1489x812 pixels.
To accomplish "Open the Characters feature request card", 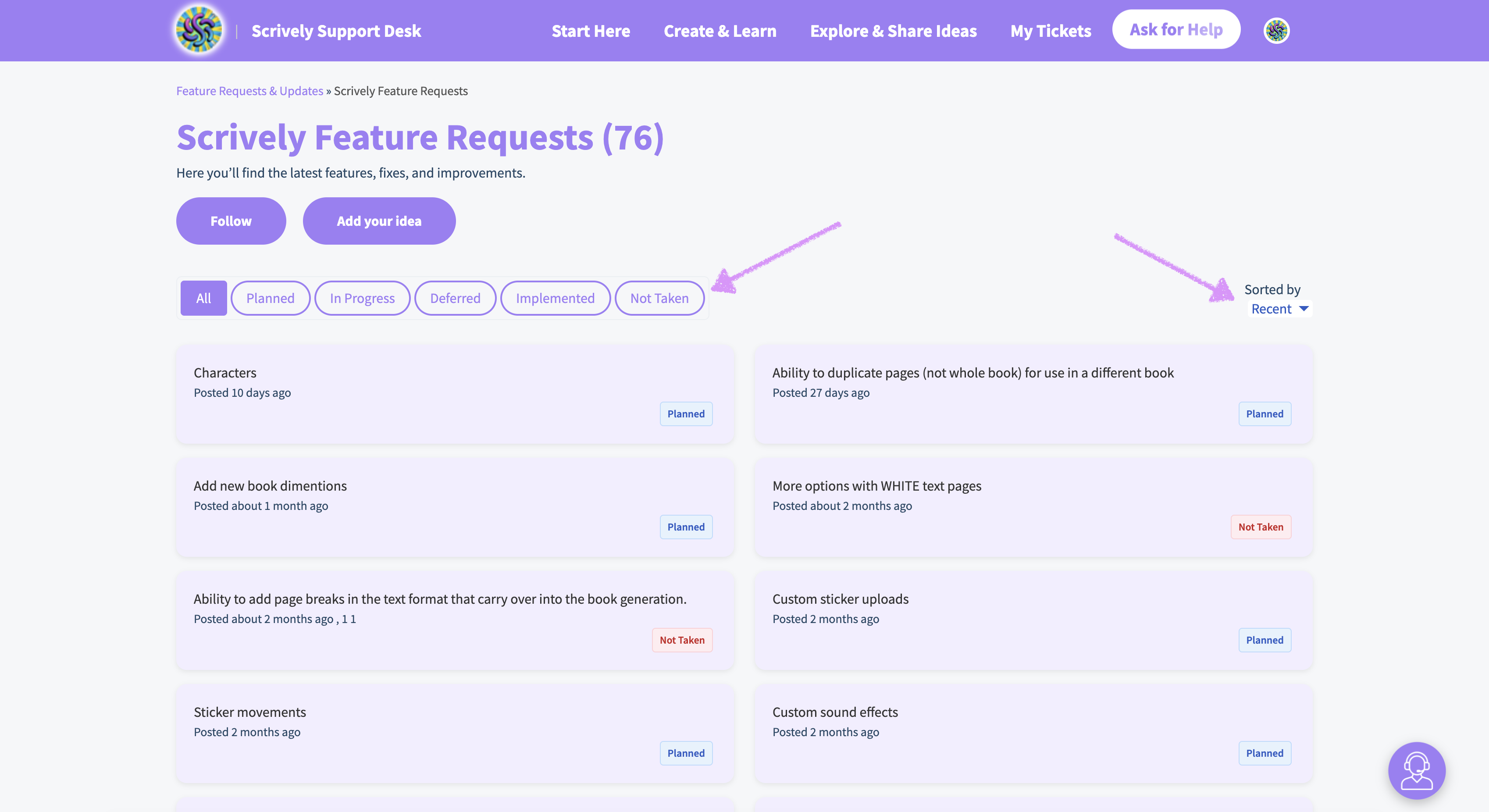I will pyautogui.click(x=225, y=373).
